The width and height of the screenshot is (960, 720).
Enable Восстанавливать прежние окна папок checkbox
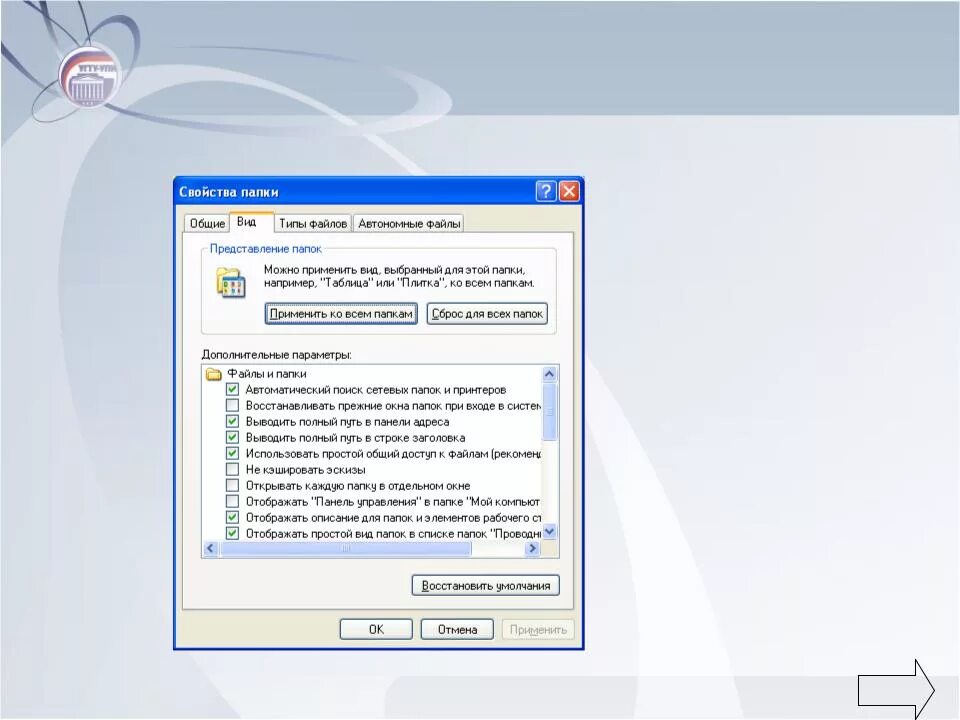232,405
